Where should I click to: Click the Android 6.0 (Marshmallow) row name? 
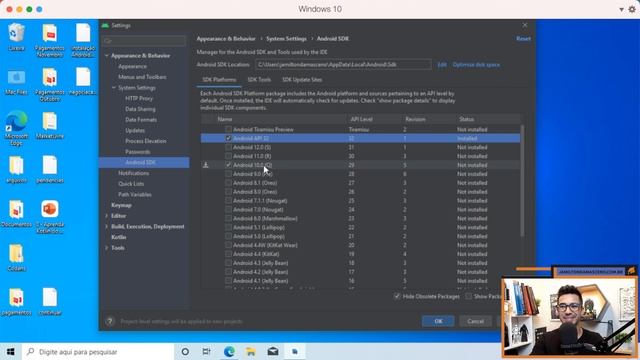point(265,218)
